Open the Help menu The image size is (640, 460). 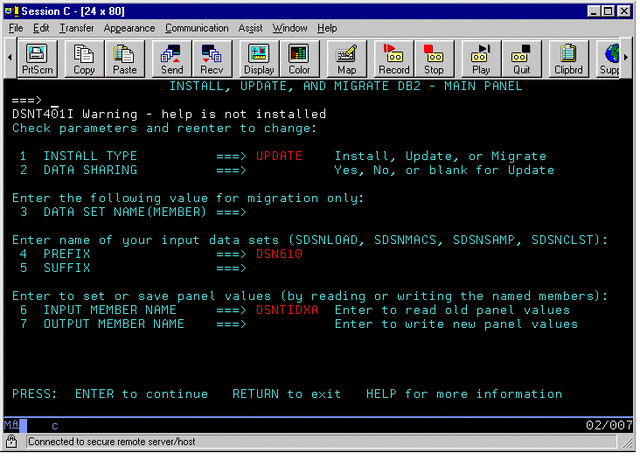(327, 28)
